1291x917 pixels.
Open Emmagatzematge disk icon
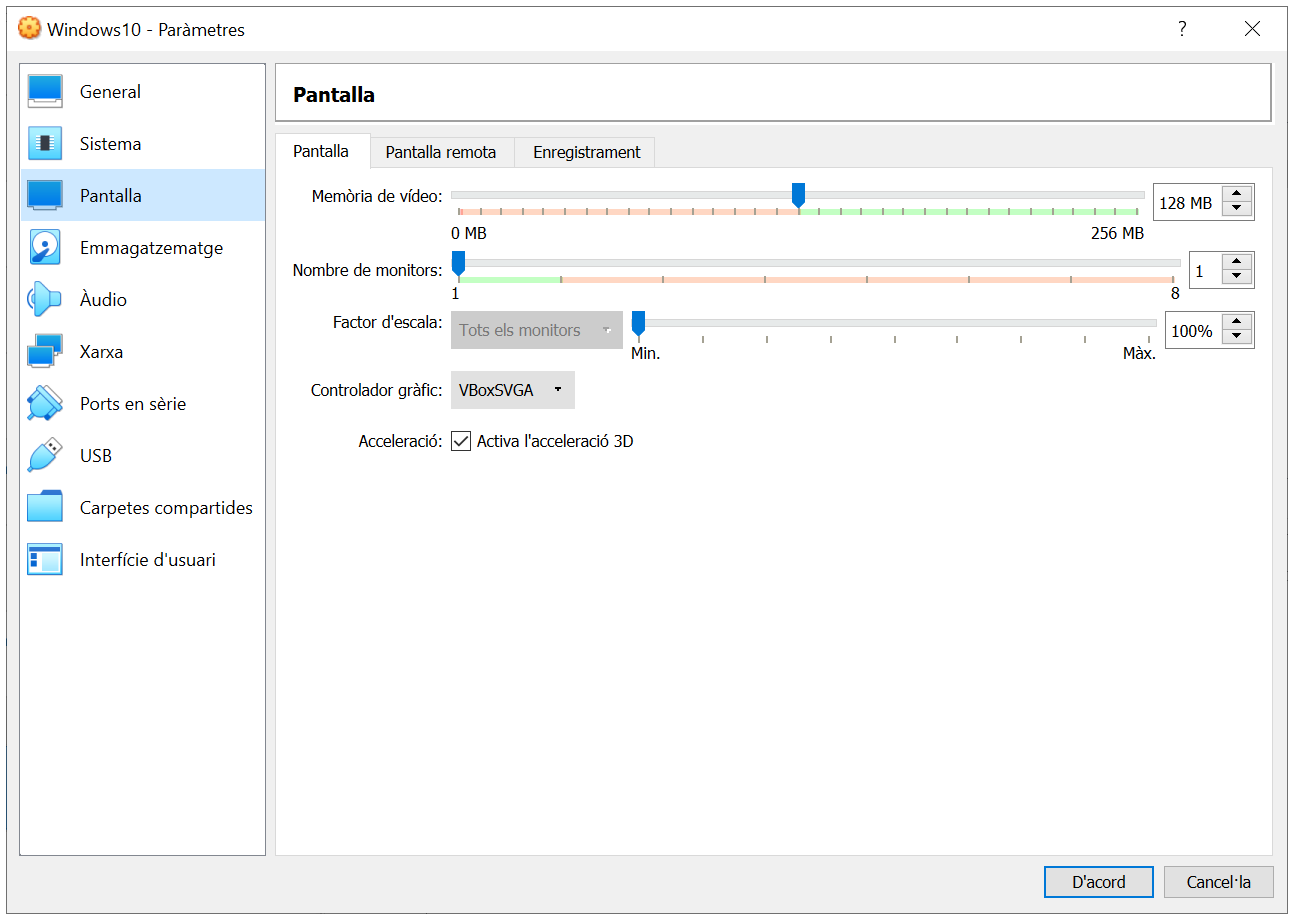[x=45, y=248]
